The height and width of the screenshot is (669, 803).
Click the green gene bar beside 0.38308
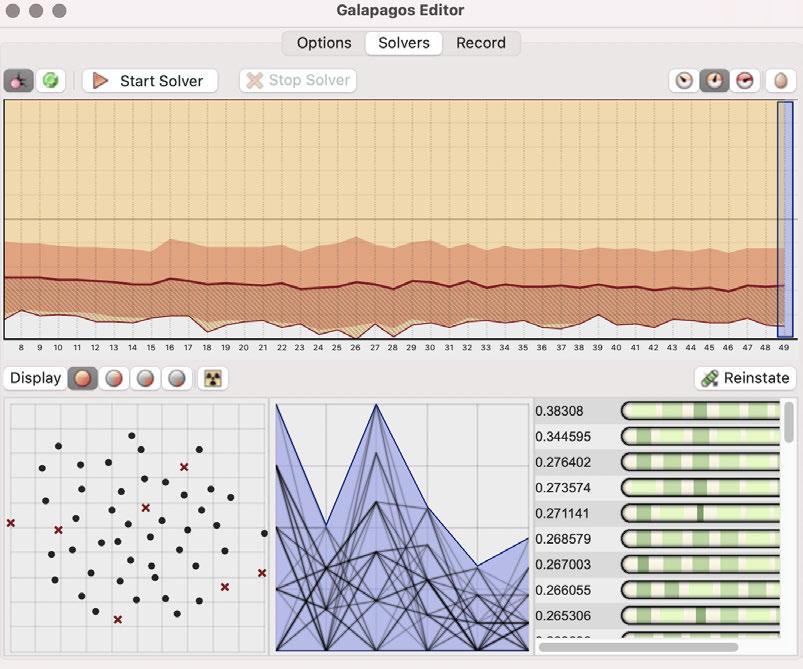701,411
